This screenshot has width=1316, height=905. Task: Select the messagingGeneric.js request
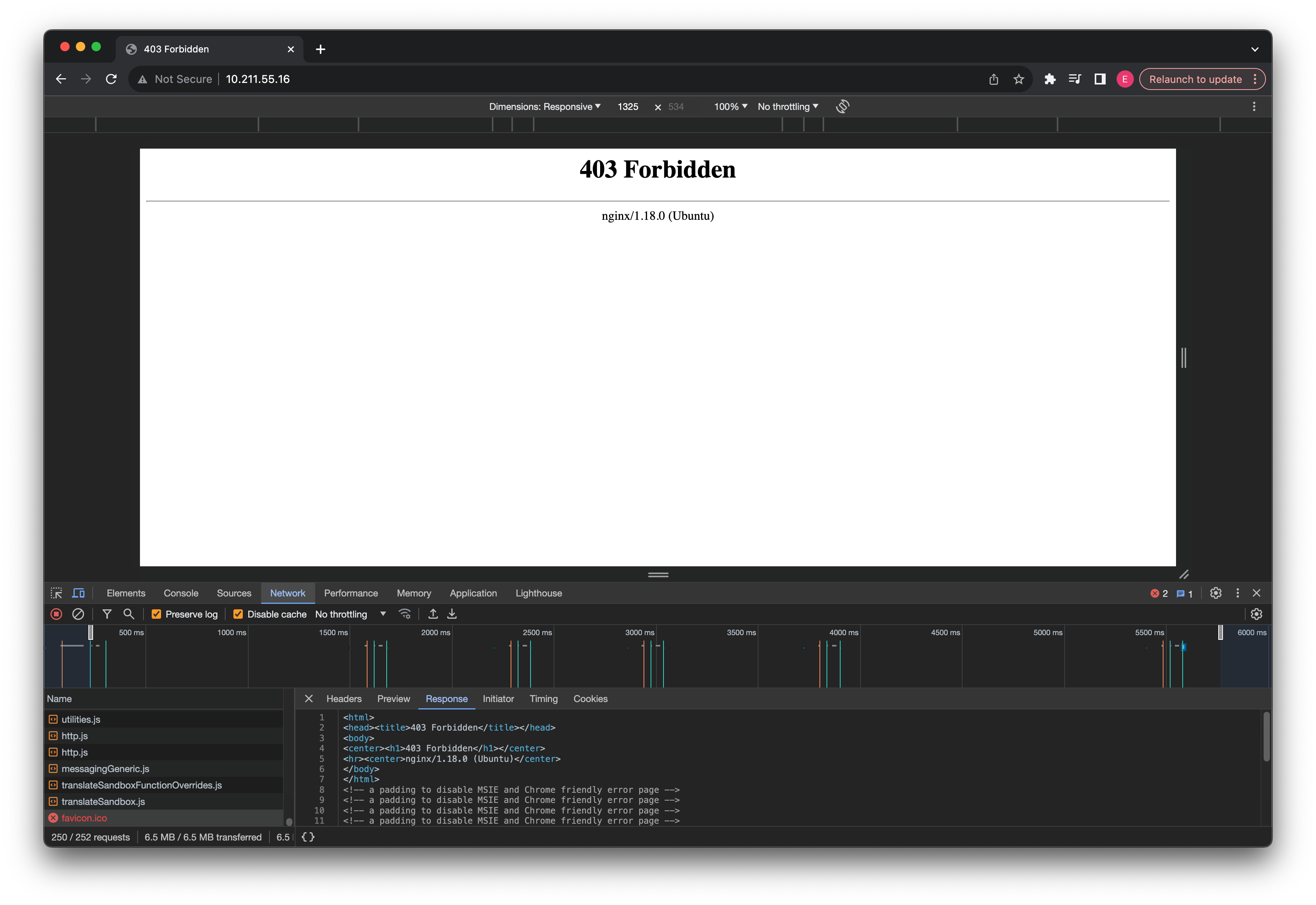[164, 769]
